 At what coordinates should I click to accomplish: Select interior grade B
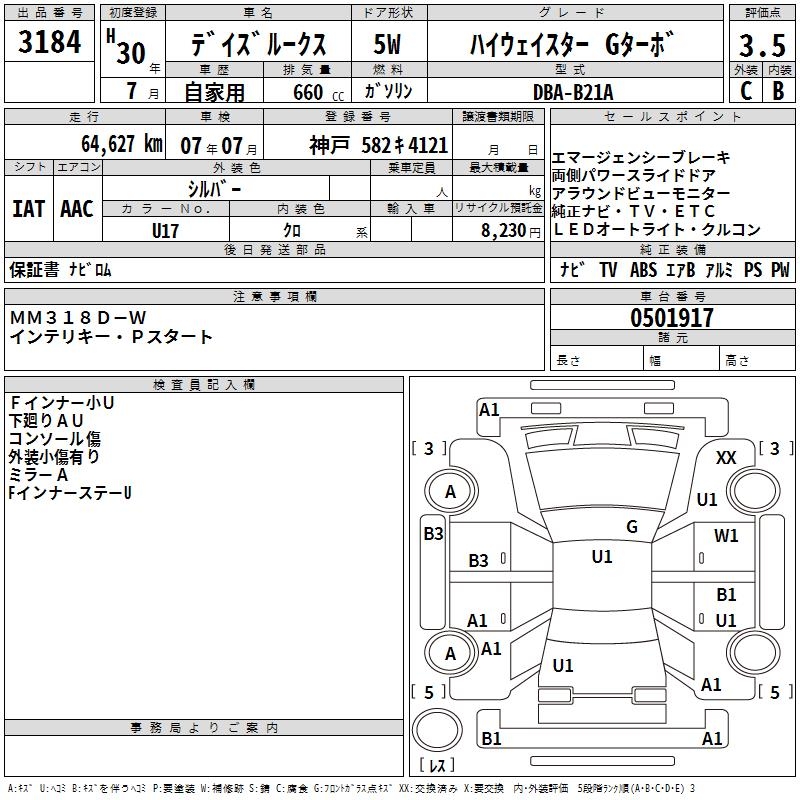coord(779,91)
